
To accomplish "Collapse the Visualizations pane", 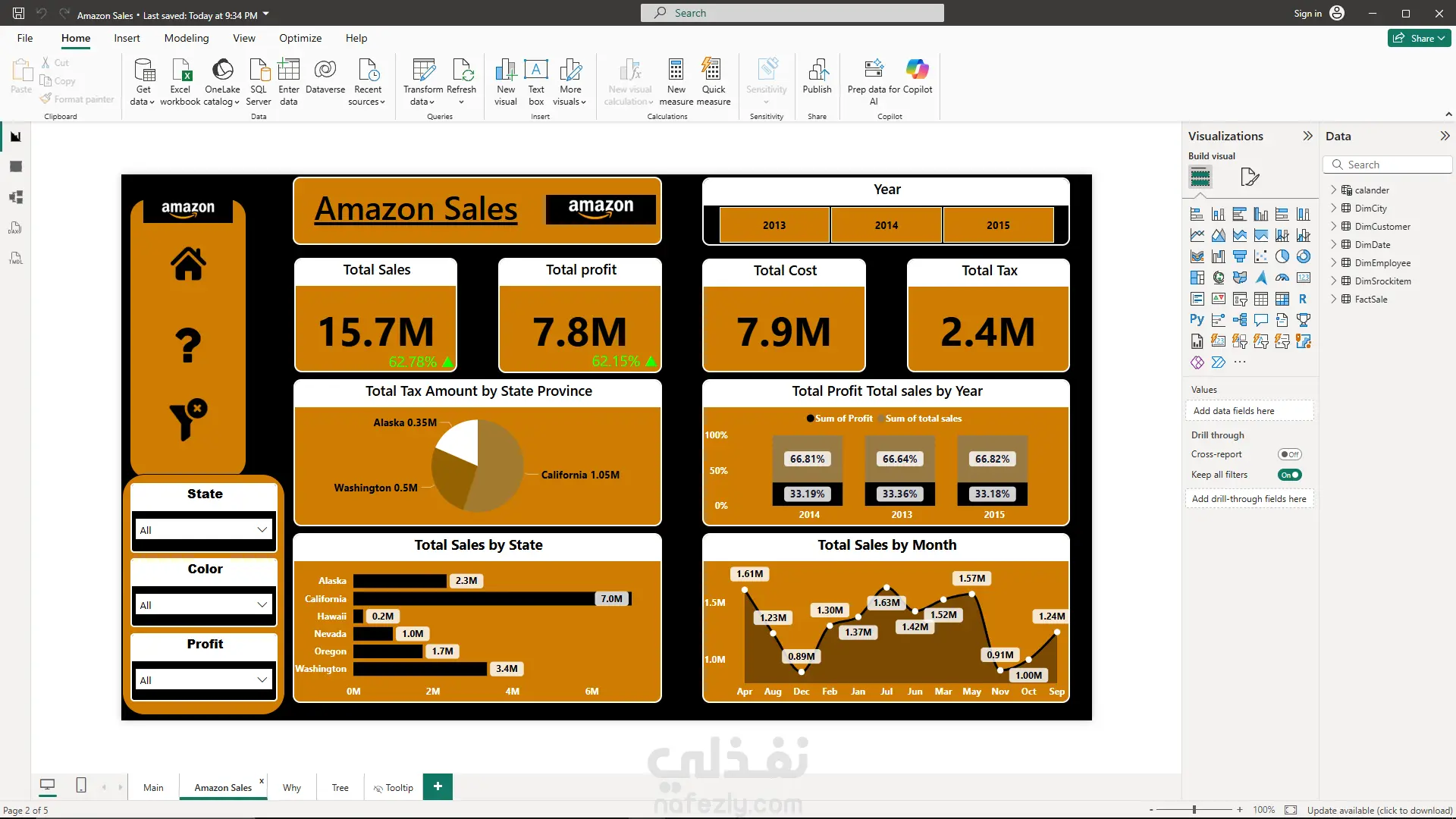I will click(x=1307, y=136).
